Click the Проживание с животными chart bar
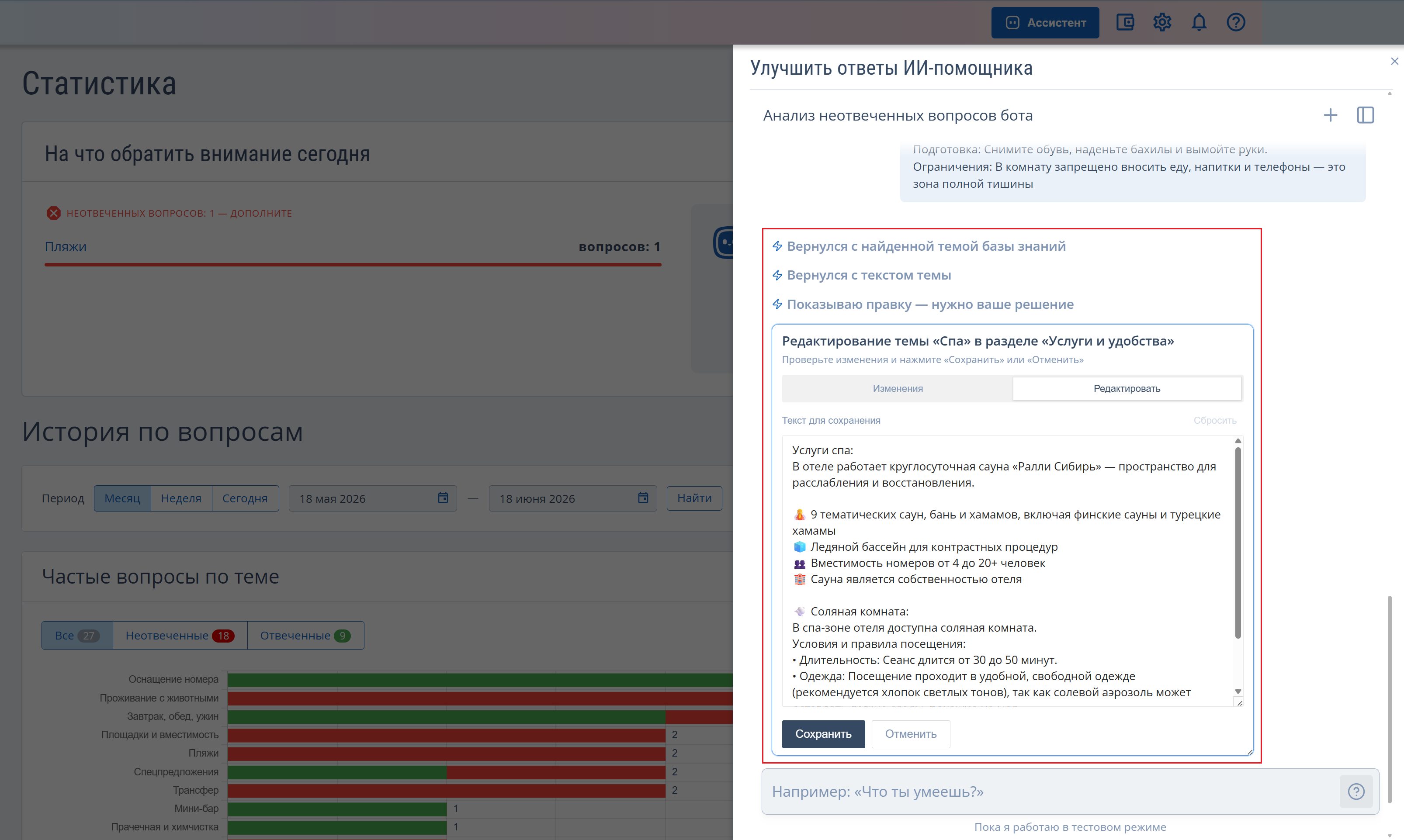1404x840 pixels. click(480, 698)
